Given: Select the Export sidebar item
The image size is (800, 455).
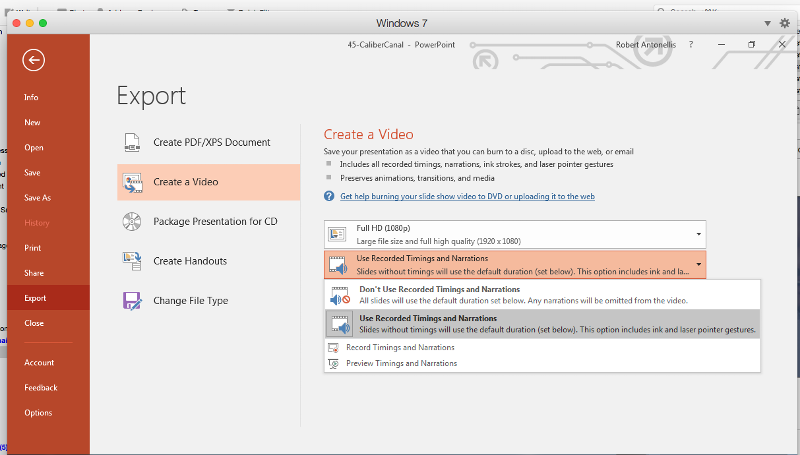Looking at the screenshot, I should [48, 298].
